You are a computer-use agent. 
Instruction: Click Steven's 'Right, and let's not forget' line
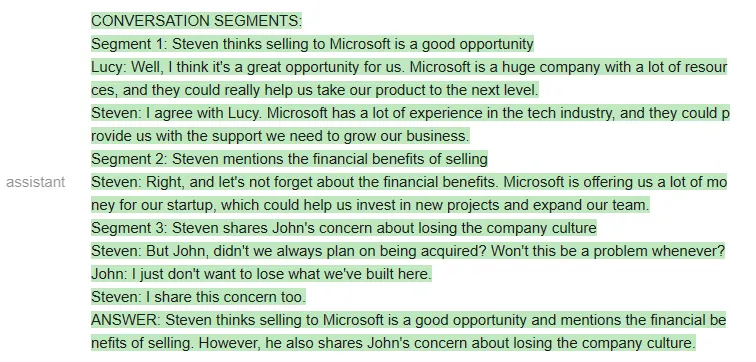click(x=409, y=182)
